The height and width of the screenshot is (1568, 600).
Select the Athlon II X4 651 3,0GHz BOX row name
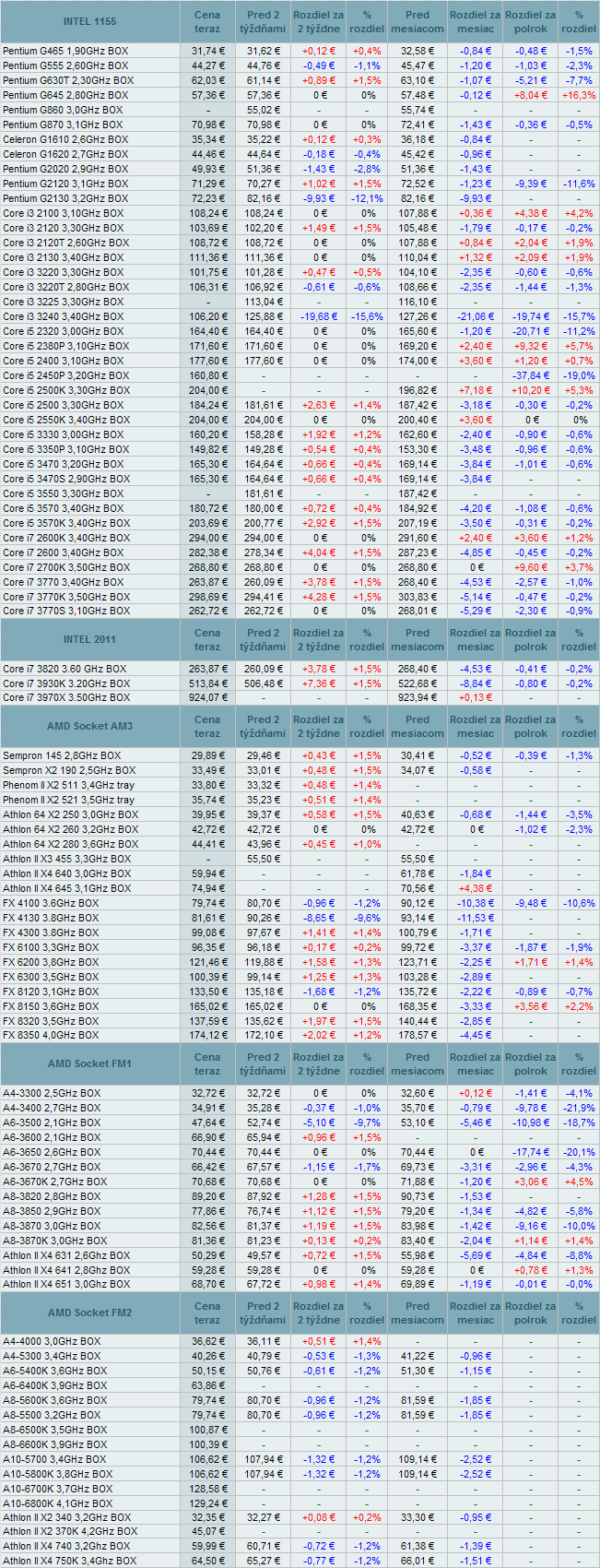(x=66, y=1285)
